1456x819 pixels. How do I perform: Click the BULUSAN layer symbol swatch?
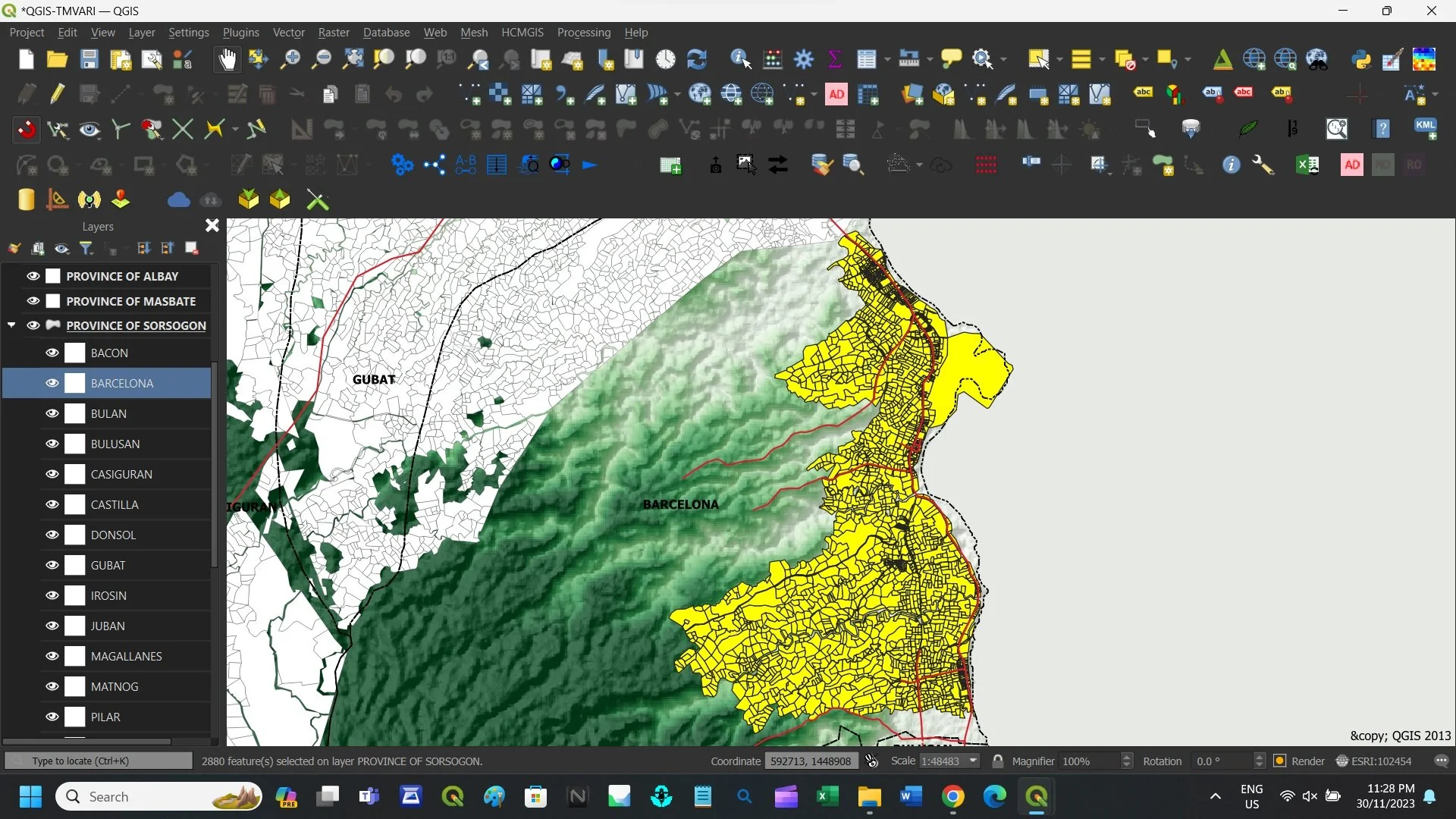(x=75, y=444)
